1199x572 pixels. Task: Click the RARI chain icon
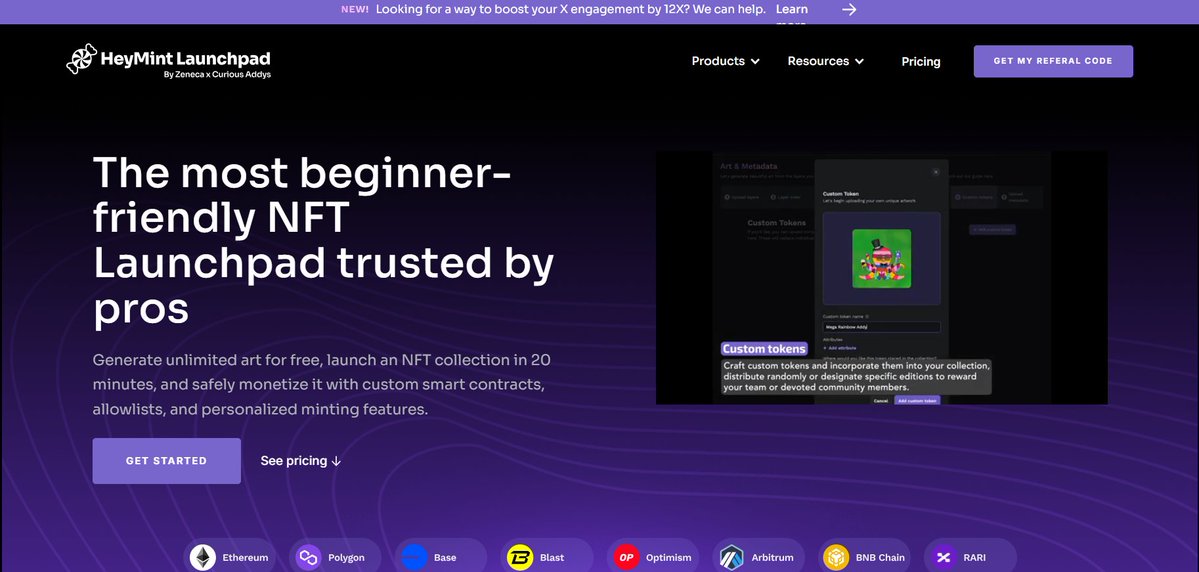[x=944, y=557]
